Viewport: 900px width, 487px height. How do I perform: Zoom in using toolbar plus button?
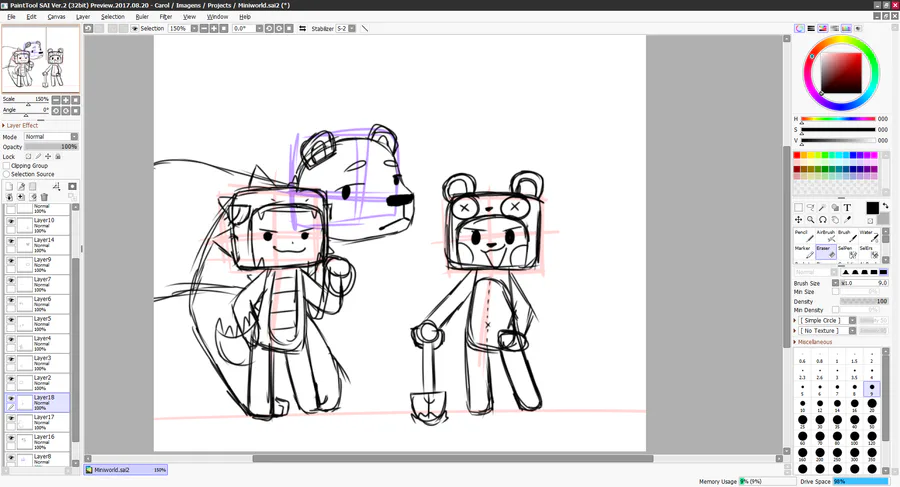point(214,28)
